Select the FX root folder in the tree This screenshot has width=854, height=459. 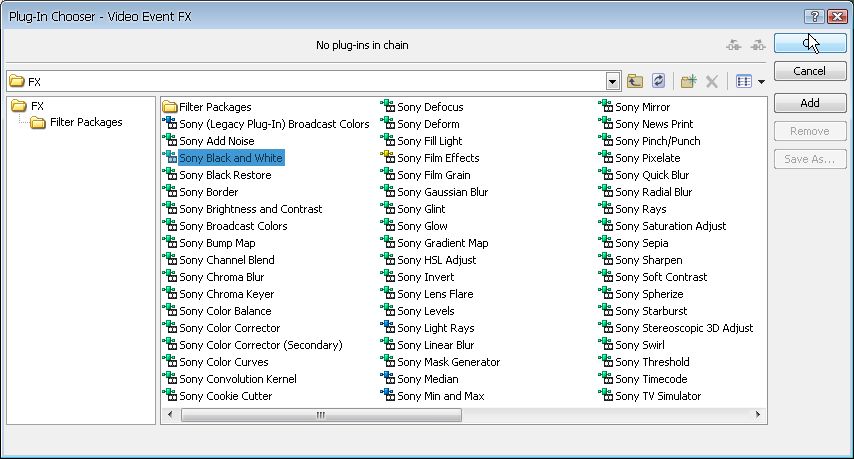(x=37, y=106)
